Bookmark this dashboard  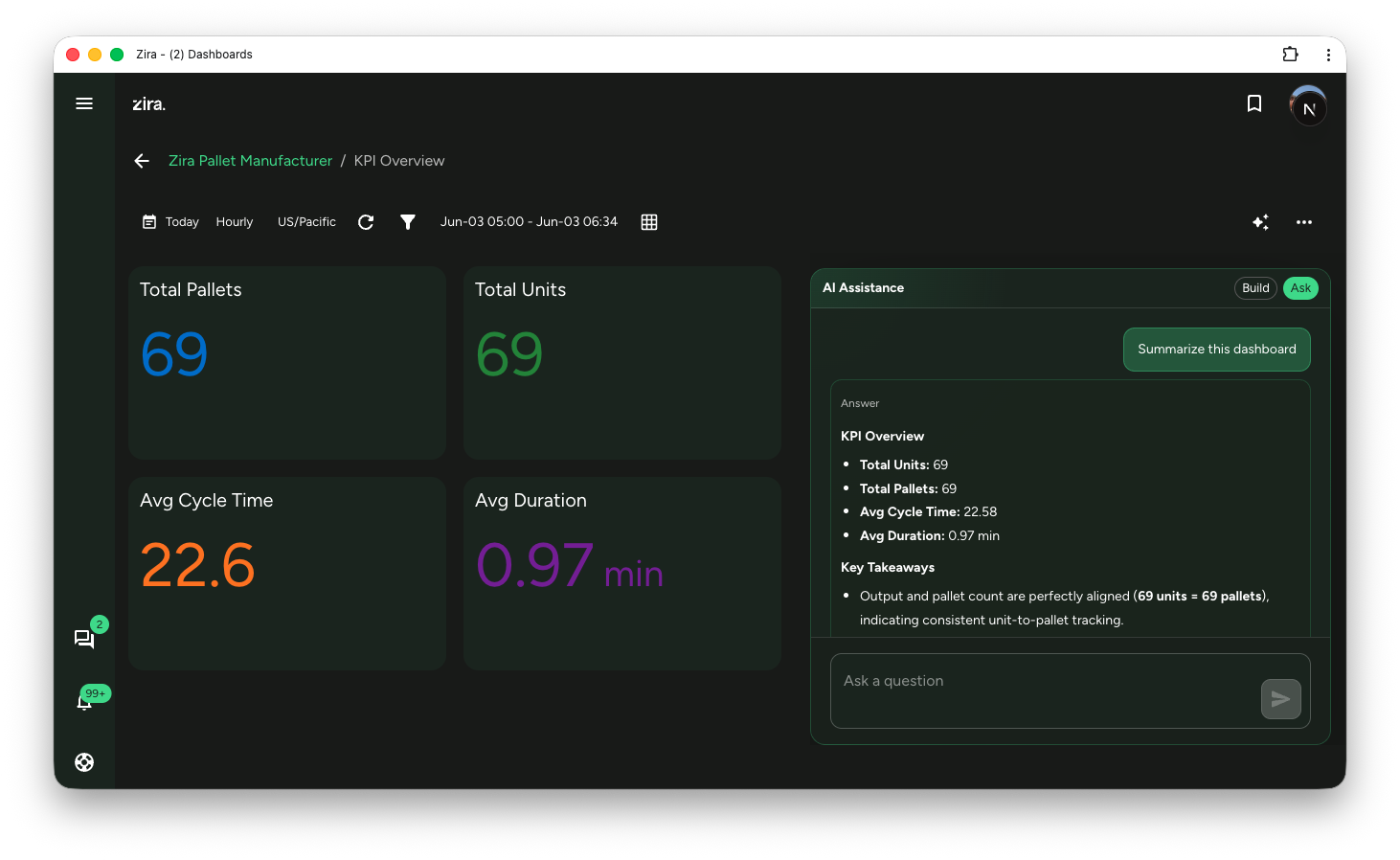(x=1254, y=103)
